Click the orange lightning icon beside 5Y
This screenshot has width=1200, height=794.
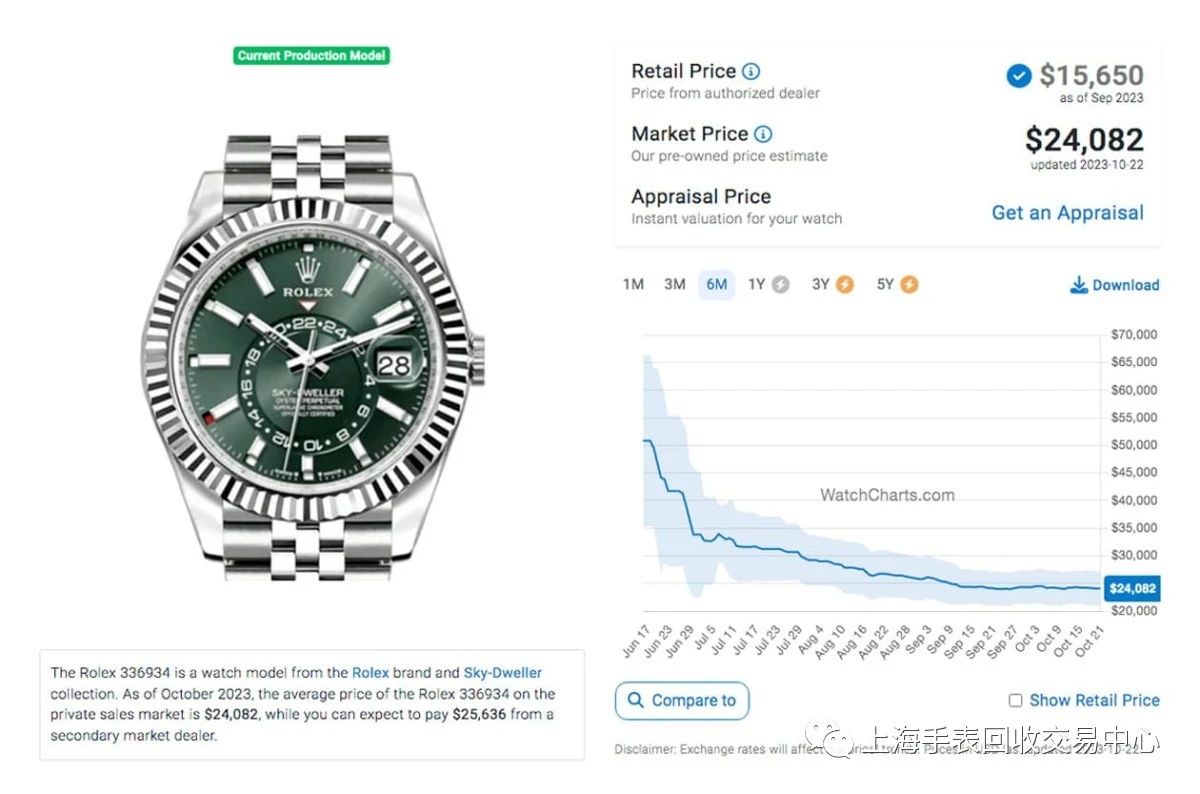tap(908, 285)
